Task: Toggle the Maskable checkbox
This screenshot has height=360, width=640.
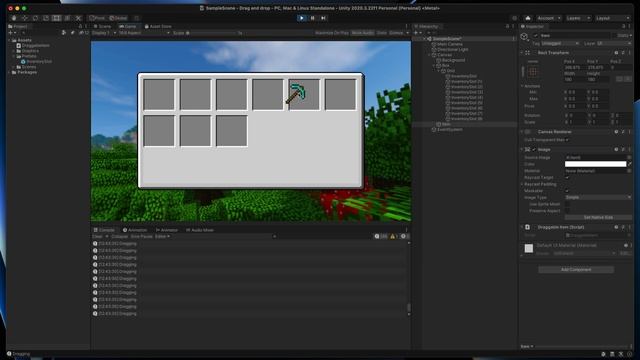Action: tap(567, 191)
